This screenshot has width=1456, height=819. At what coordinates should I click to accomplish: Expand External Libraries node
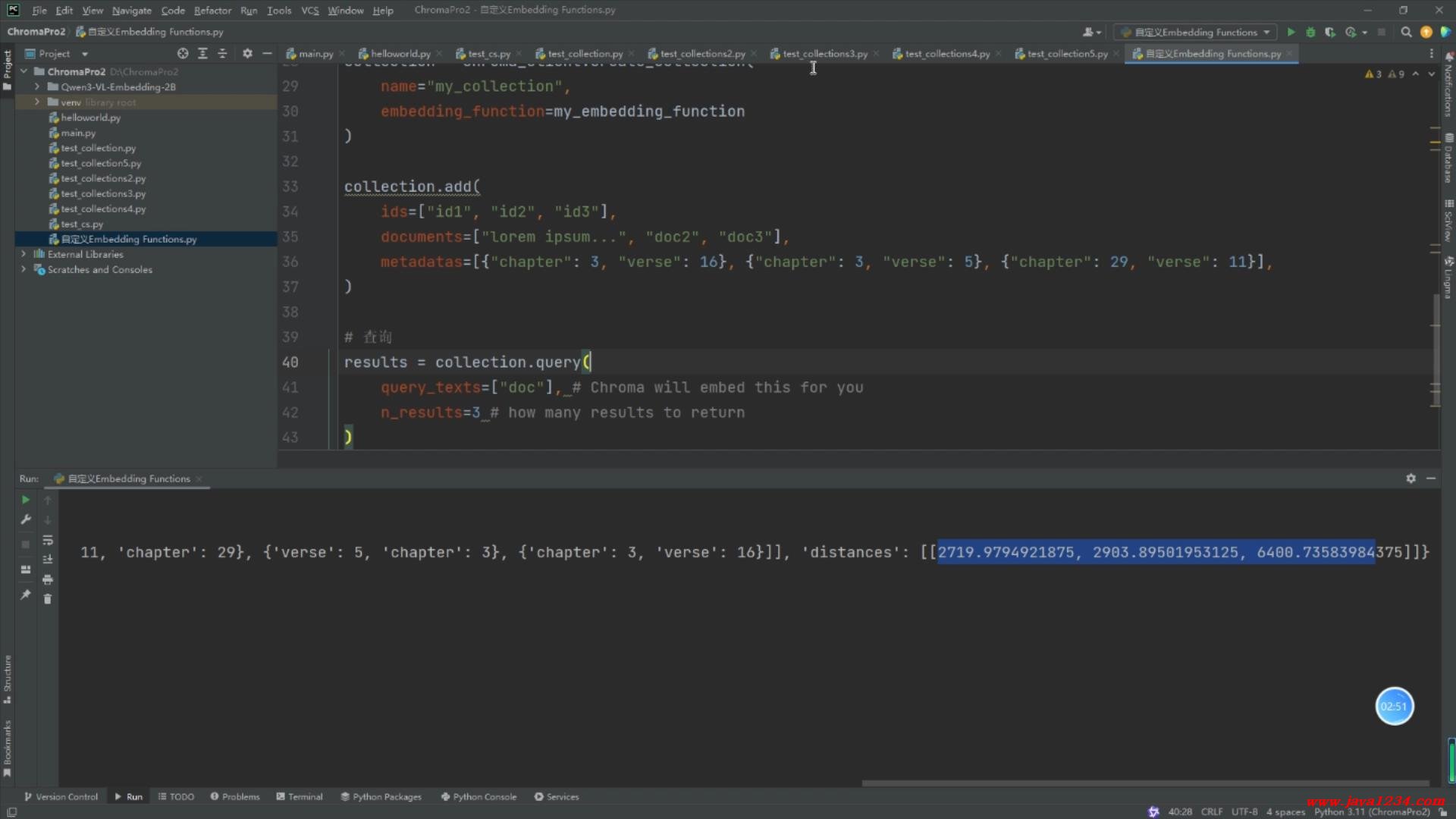tap(24, 254)
